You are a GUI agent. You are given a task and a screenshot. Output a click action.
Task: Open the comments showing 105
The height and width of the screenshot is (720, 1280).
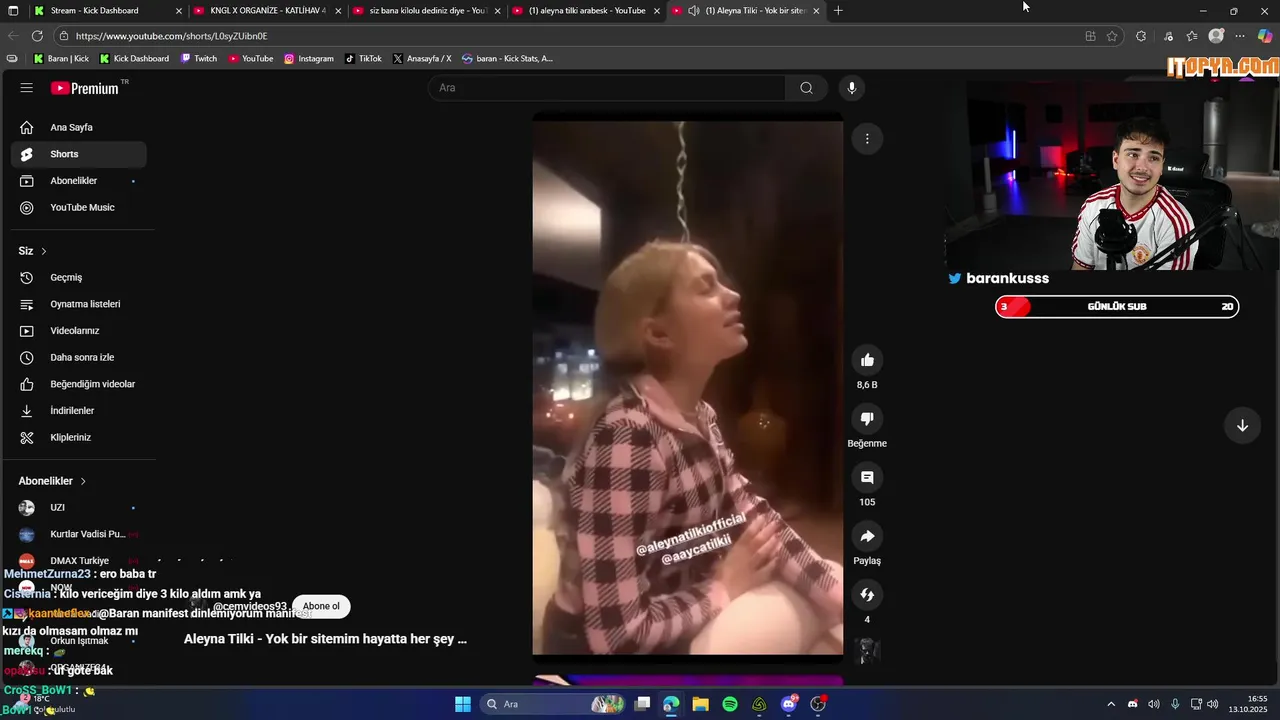click(867, 477)
